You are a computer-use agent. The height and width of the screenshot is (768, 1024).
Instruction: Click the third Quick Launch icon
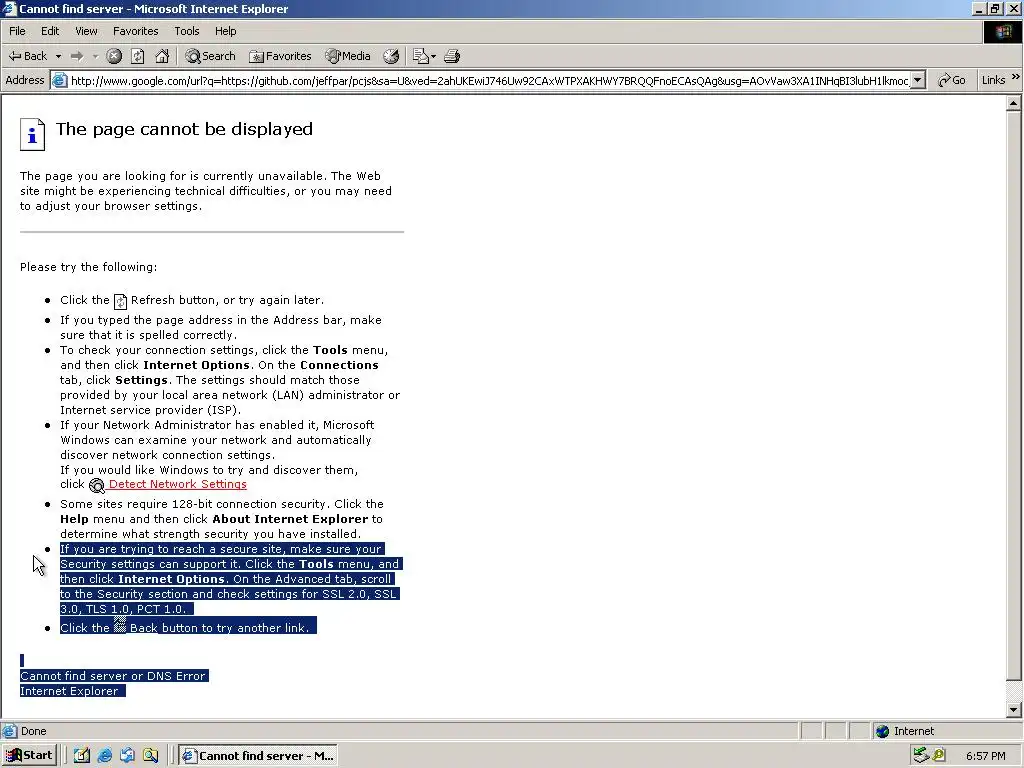(127, 756)
